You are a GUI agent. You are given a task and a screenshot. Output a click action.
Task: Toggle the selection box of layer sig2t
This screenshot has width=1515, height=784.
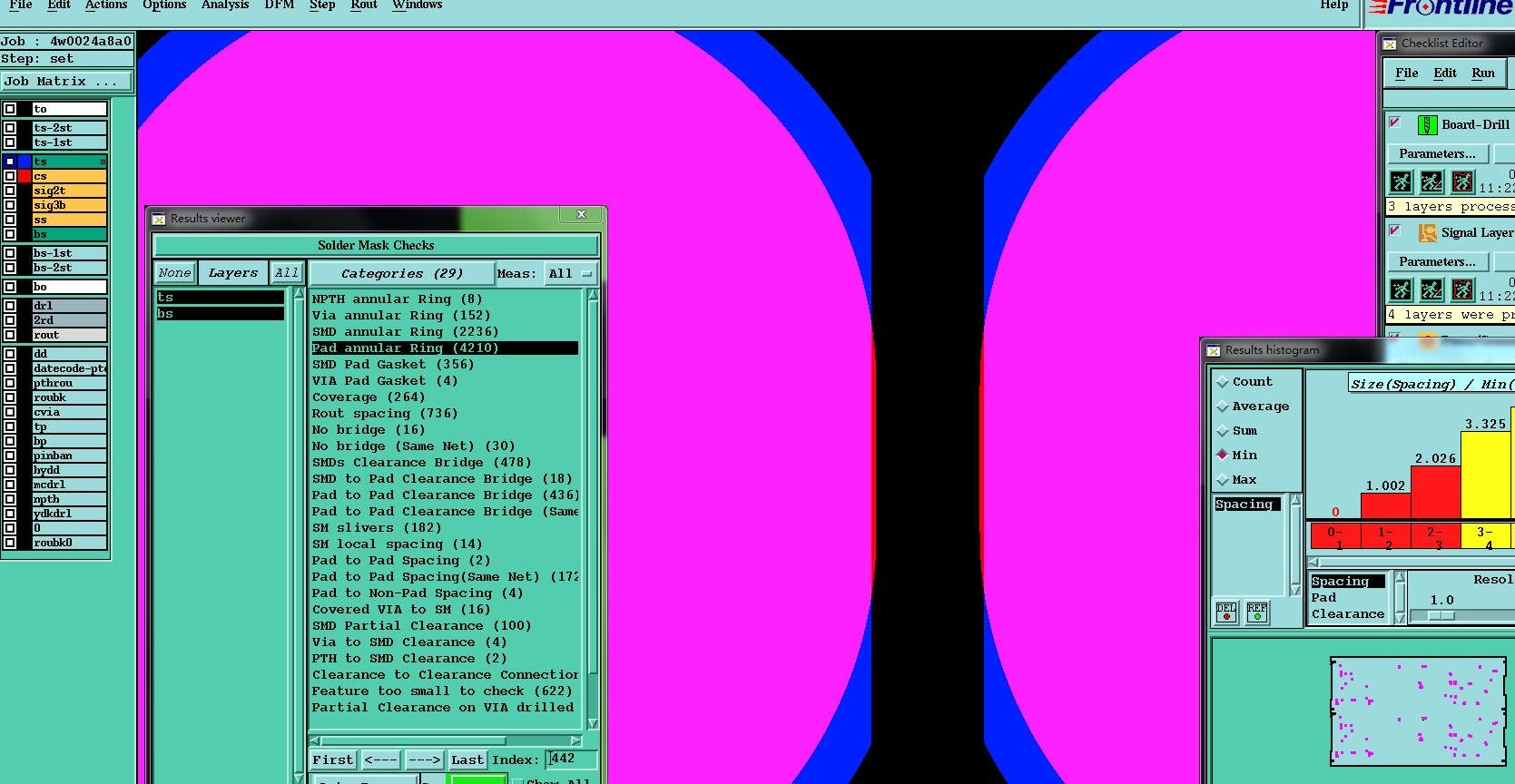[x=10, y=191]
